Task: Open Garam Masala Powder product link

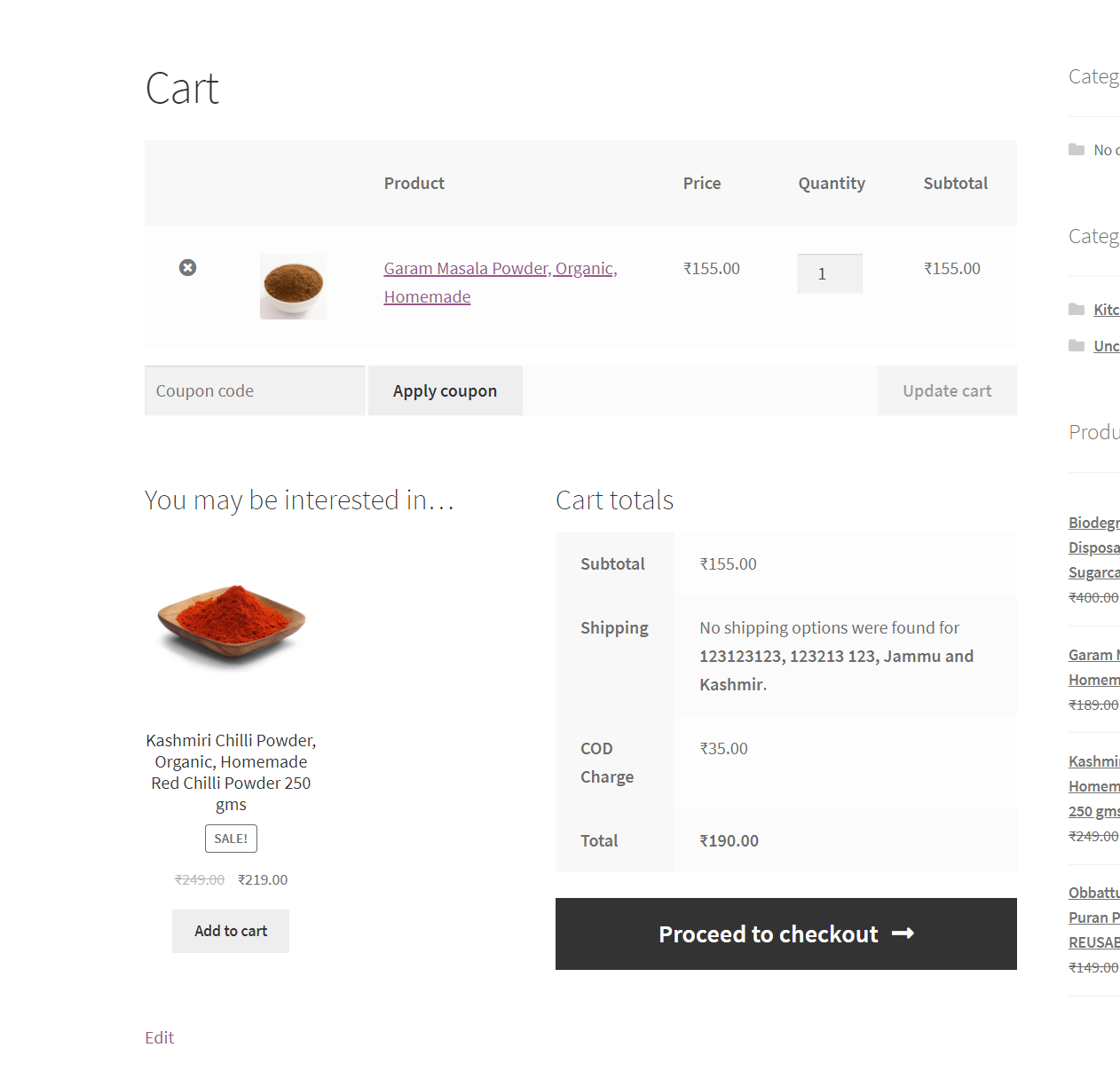Action: point(501,282)
